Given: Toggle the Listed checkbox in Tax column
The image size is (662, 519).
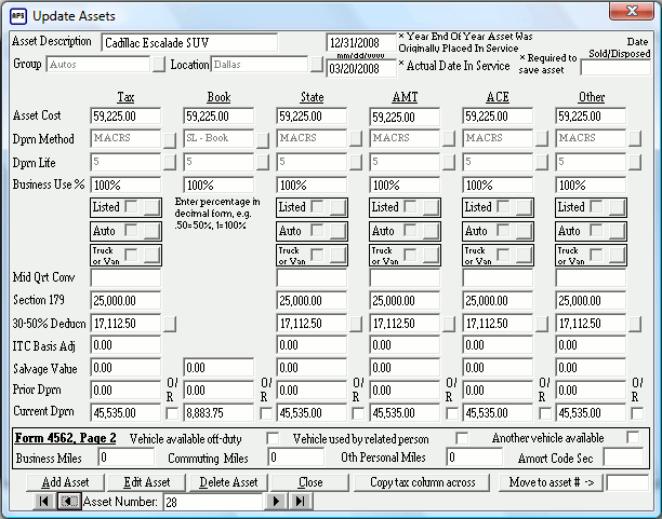Looking at the screenshot, I should [133, 207].
